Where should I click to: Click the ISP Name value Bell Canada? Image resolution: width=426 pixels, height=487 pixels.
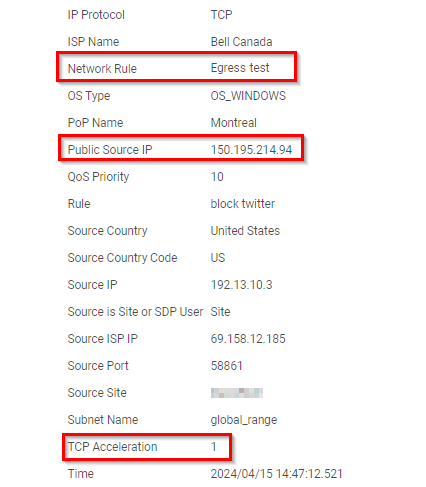tap(241, 42)
